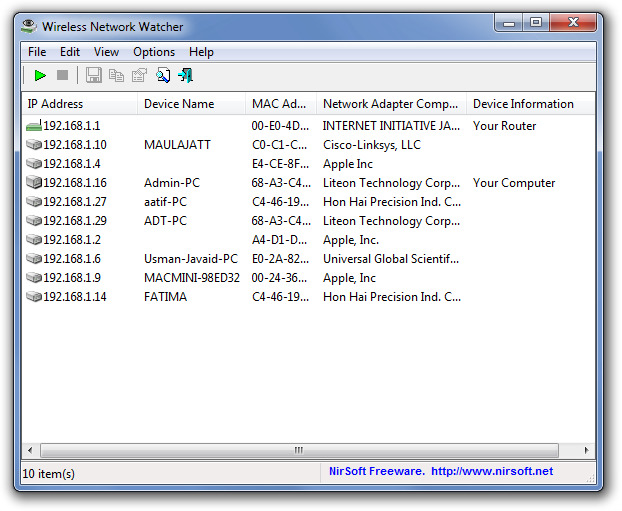Select device icon for 192.168.1.2
This screenshot has height=511, width=622.
point(34,240)
